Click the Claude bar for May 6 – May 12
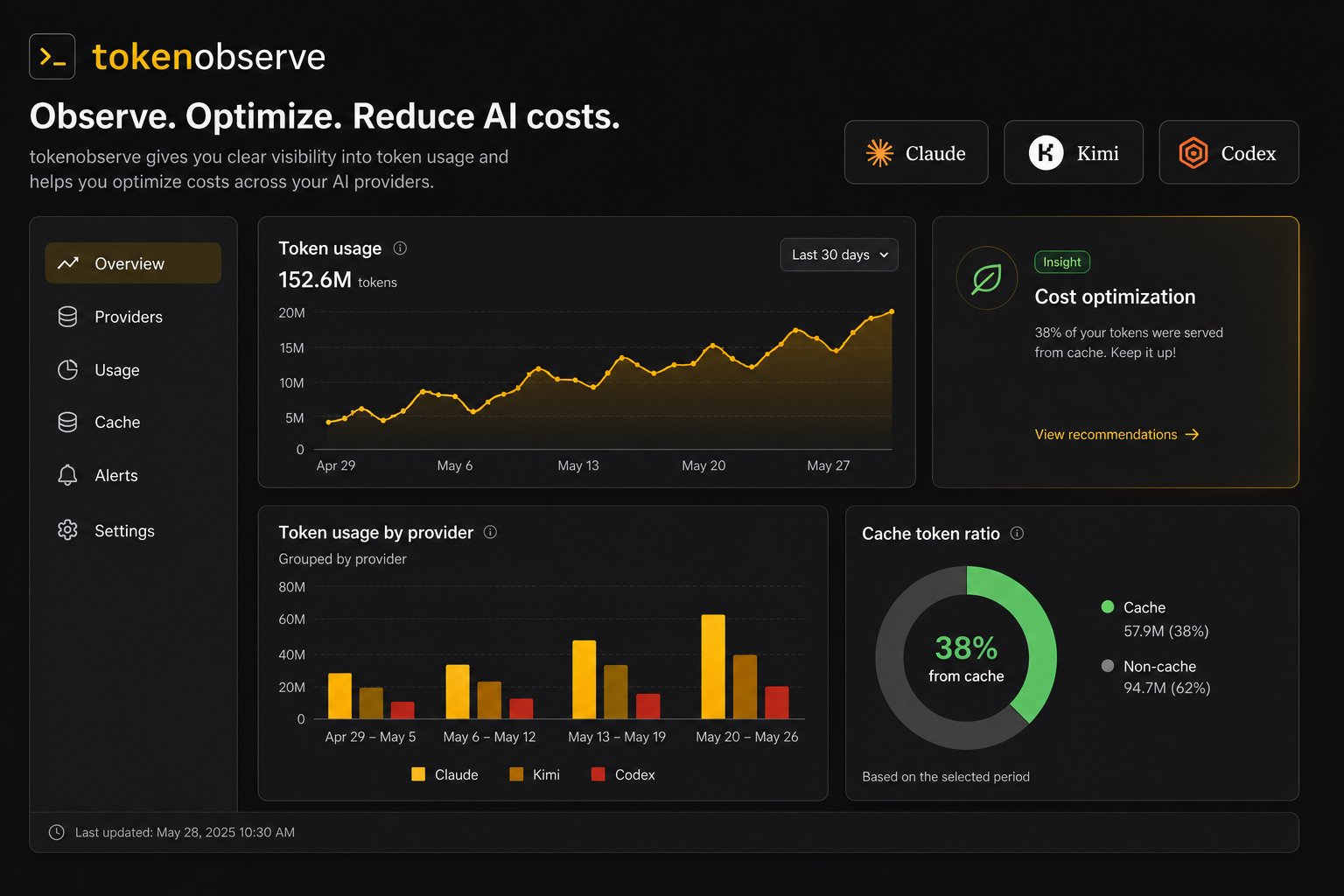1344x896 pixels. (458, 692)
